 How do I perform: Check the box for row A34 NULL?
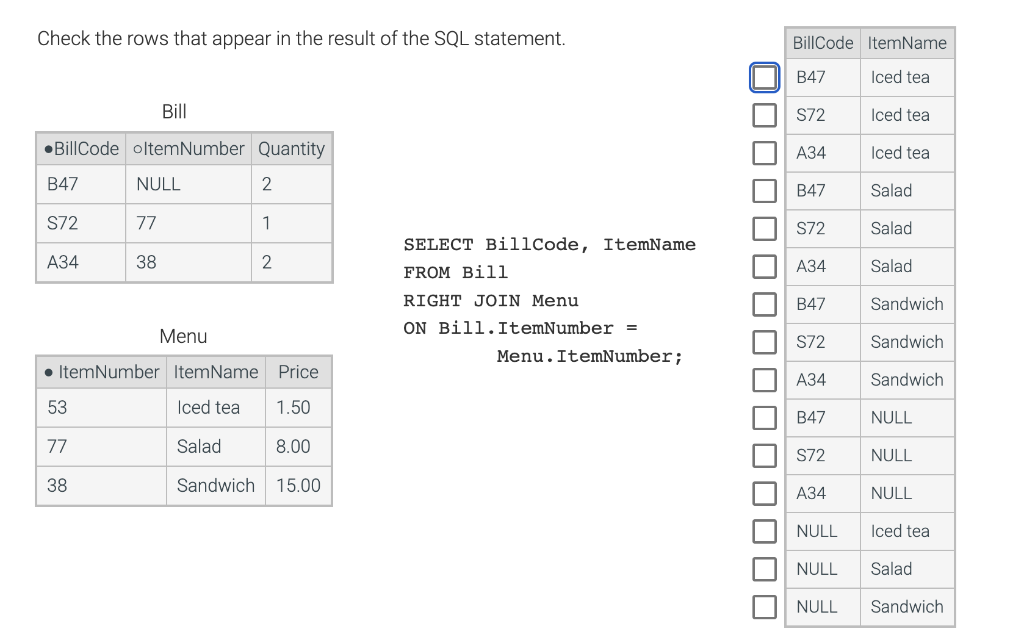(764, 493)
